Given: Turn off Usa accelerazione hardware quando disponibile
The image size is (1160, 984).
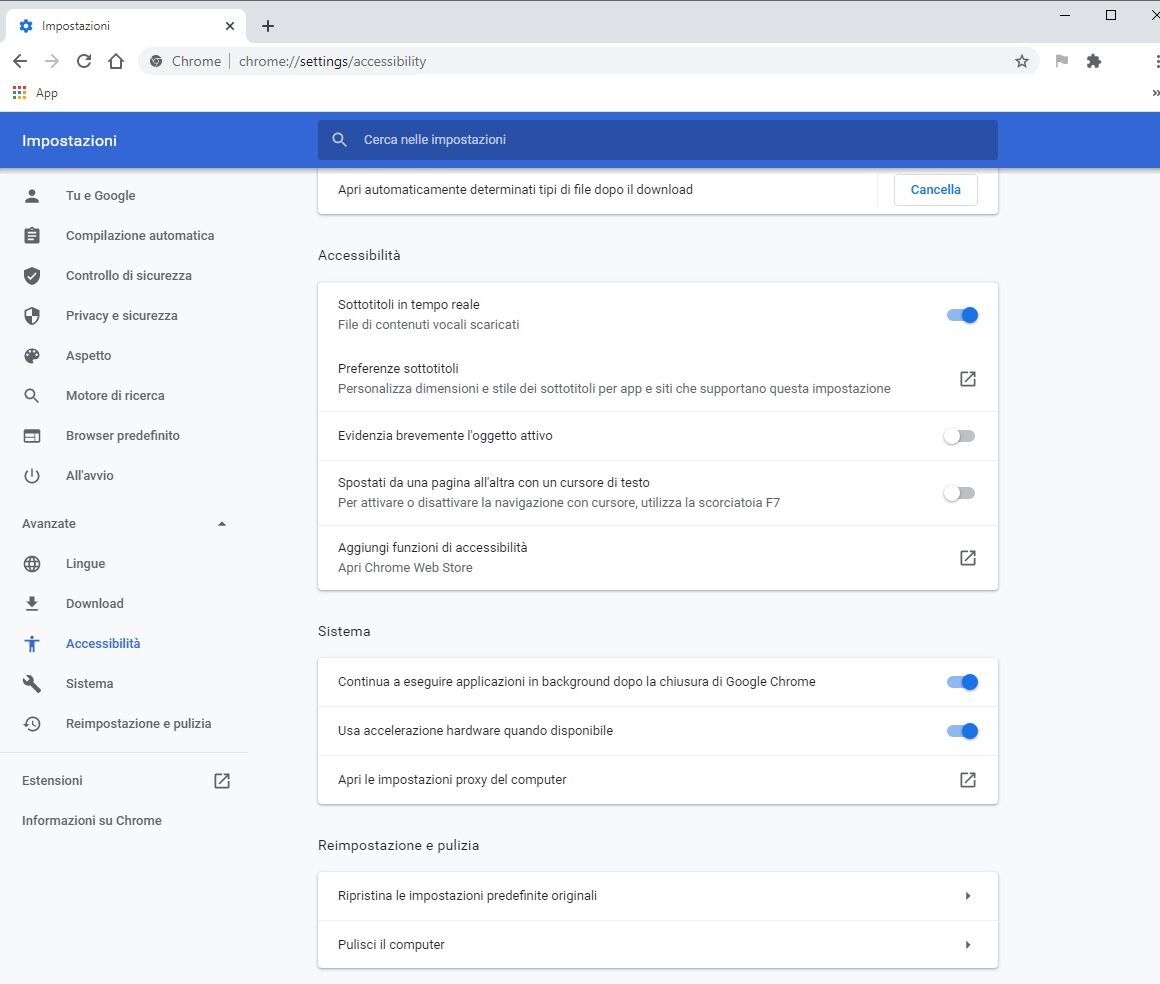Looking at the screenshot, I should [x=960, y=731].
